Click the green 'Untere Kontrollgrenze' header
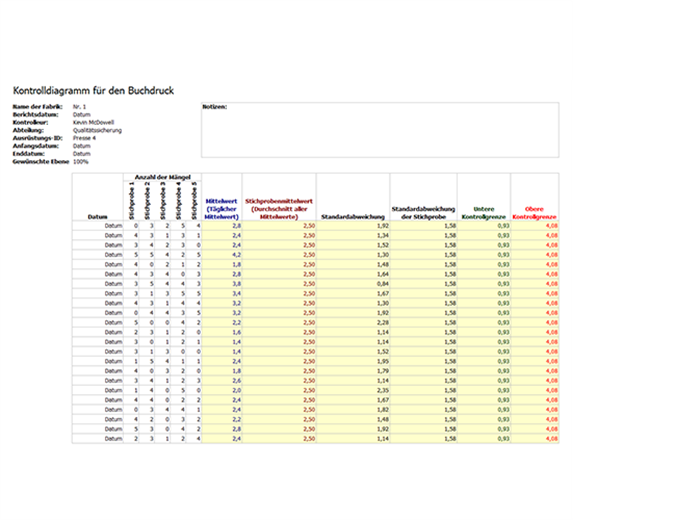This screenshot has height=520, width=675. point(483,213)
